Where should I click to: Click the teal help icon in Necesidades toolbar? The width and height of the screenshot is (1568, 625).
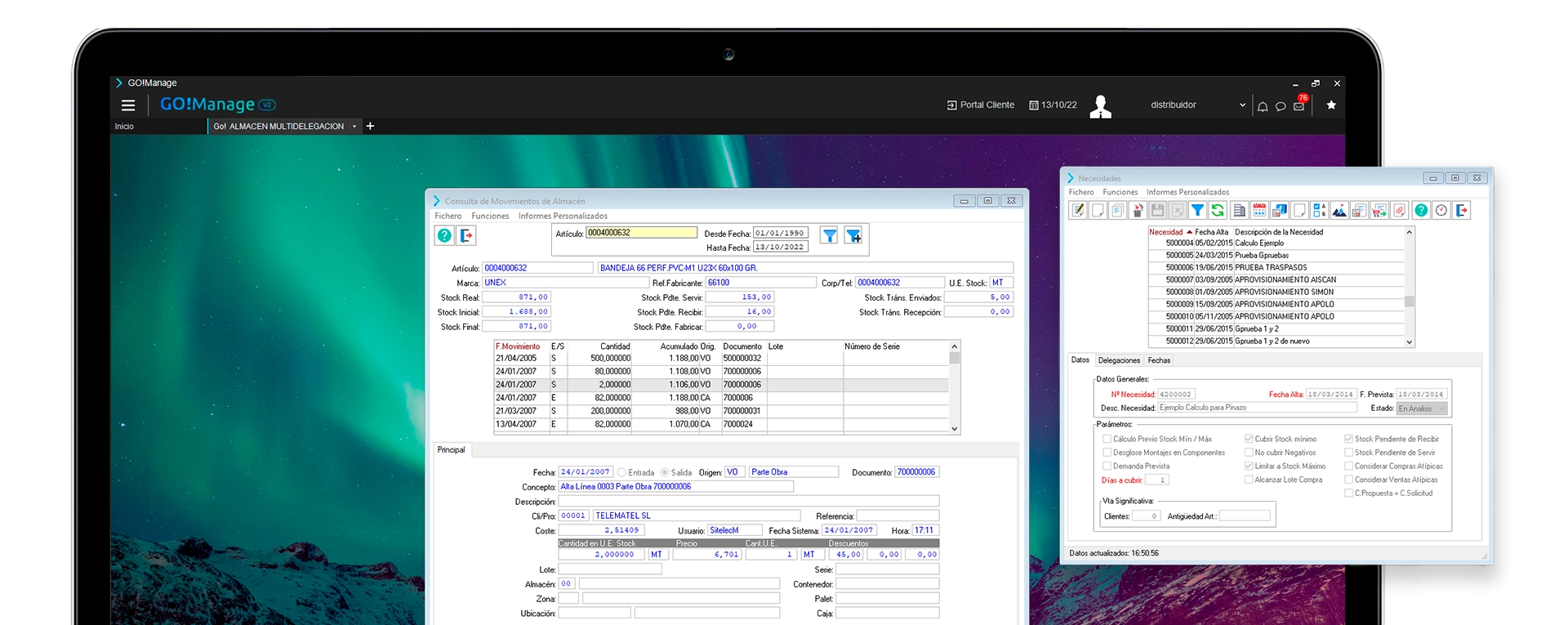pos(1421,211)
